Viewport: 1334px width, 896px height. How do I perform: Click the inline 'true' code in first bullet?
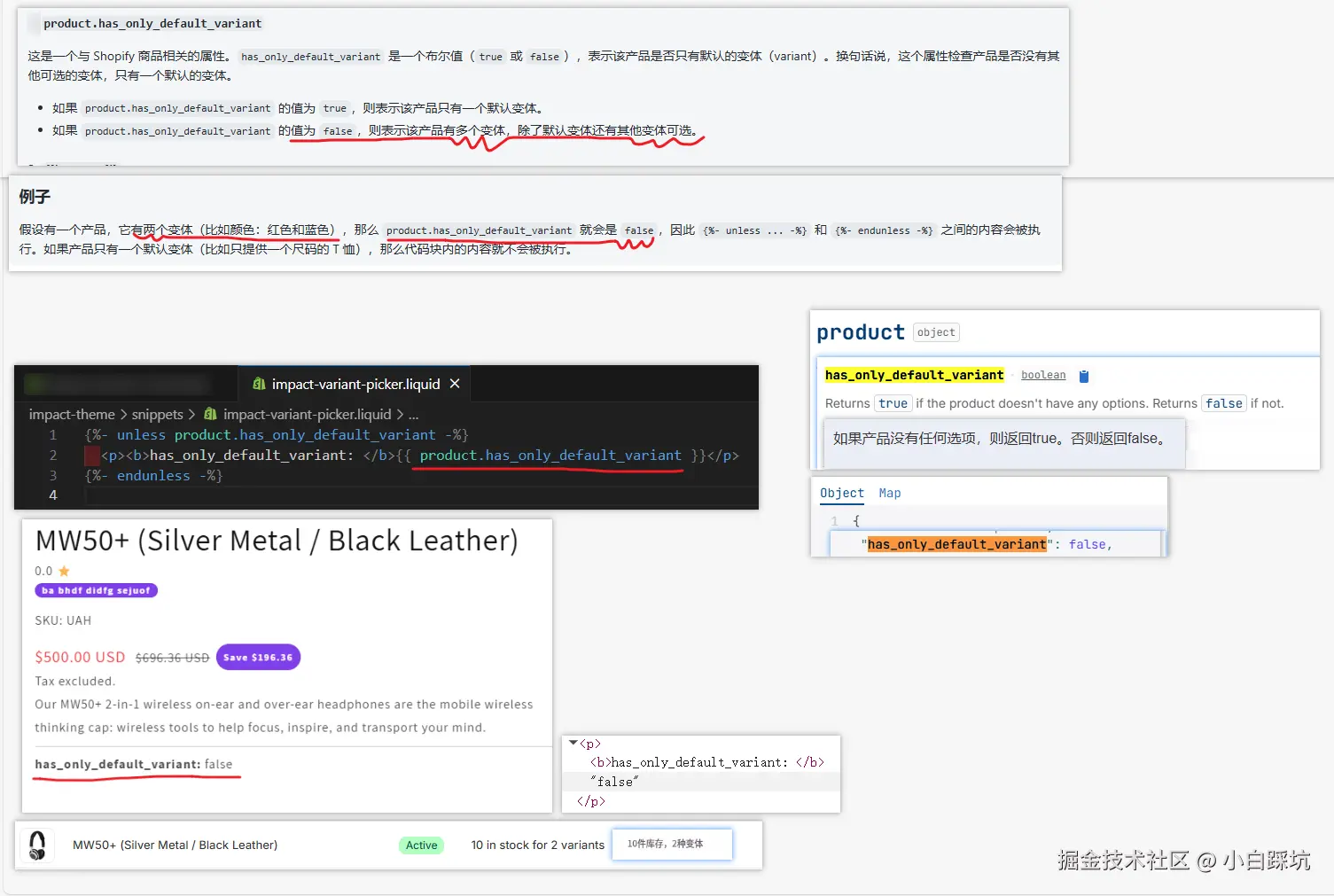tap(335, 108)
